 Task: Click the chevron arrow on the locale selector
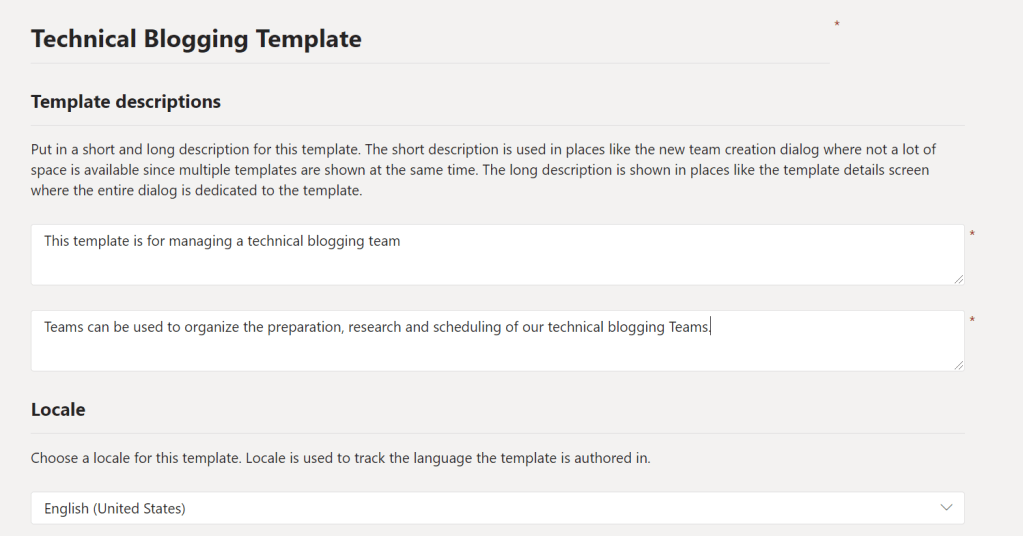(947, 508)
